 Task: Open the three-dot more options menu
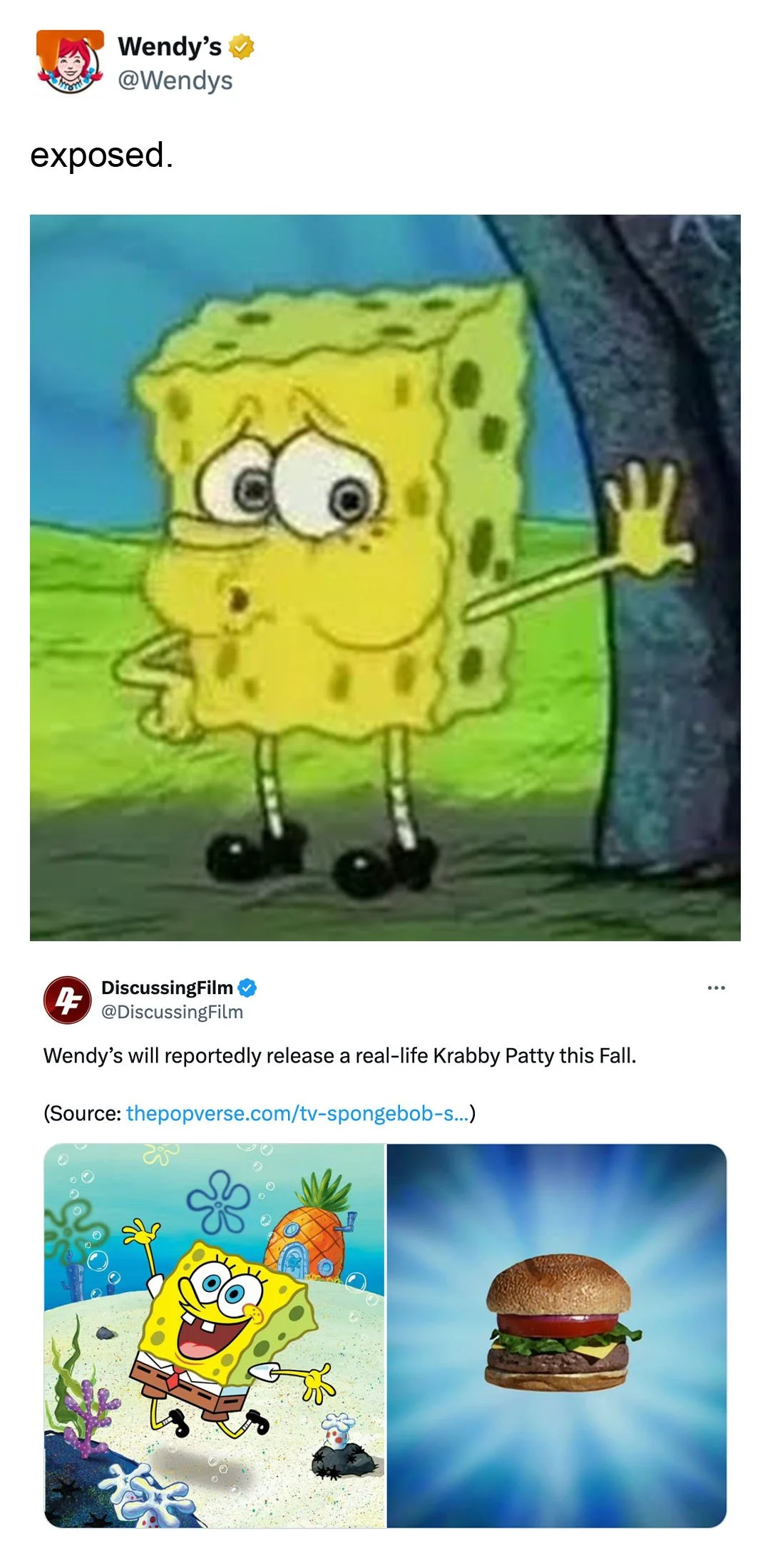(716, 988)
